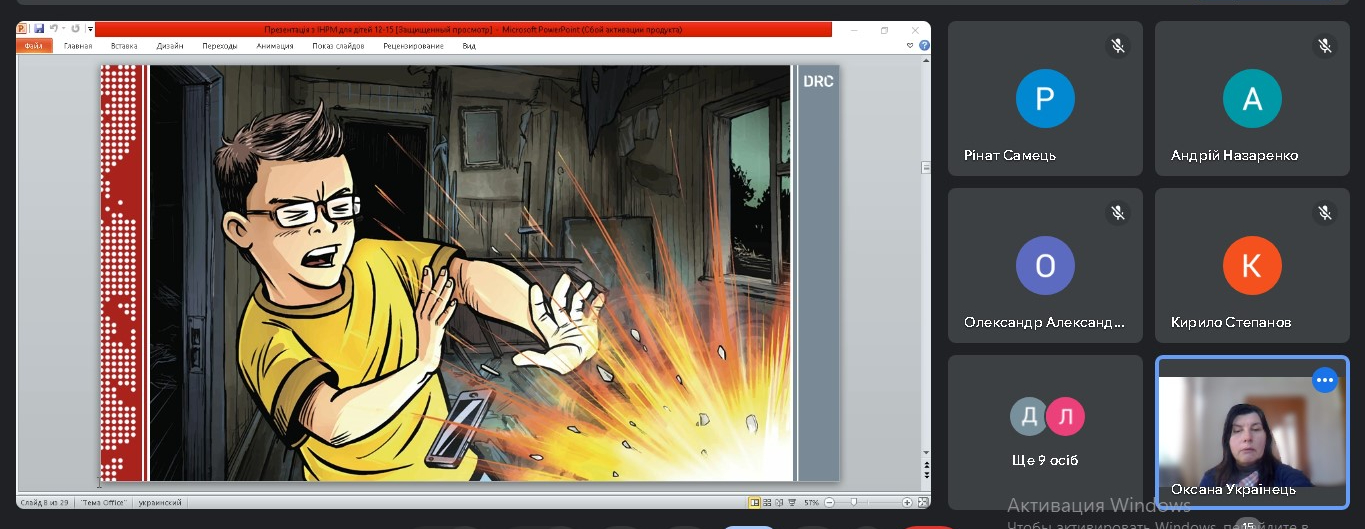
Task: Switch to Normal view in status bar
Action: (755, 502)
